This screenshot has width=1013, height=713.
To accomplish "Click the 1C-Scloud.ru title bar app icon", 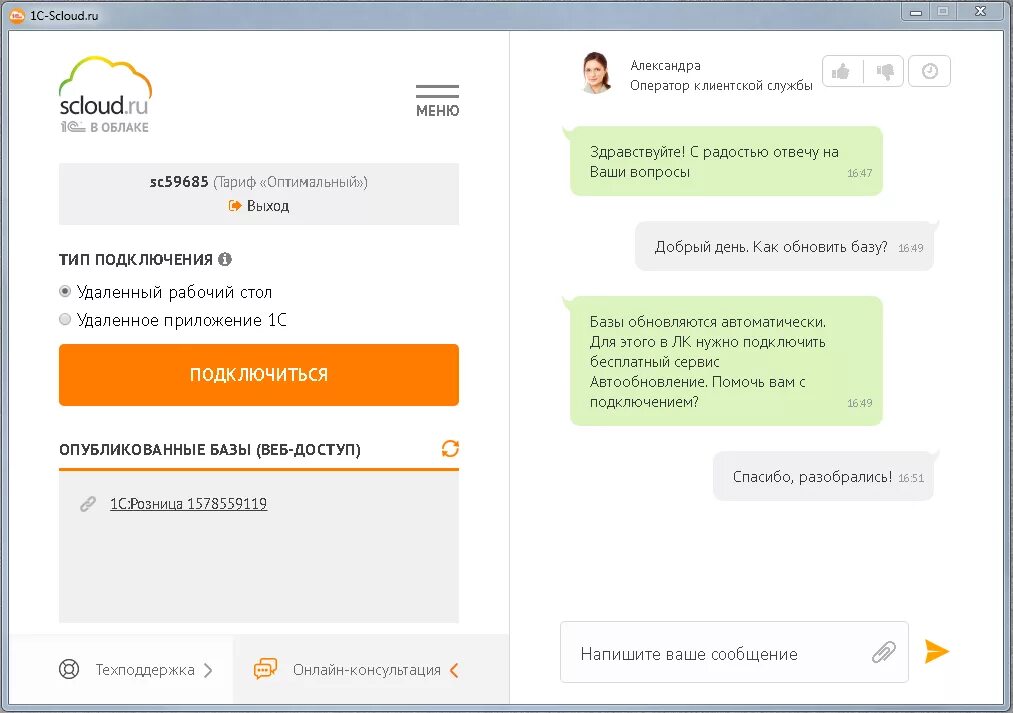I will 17,15.
